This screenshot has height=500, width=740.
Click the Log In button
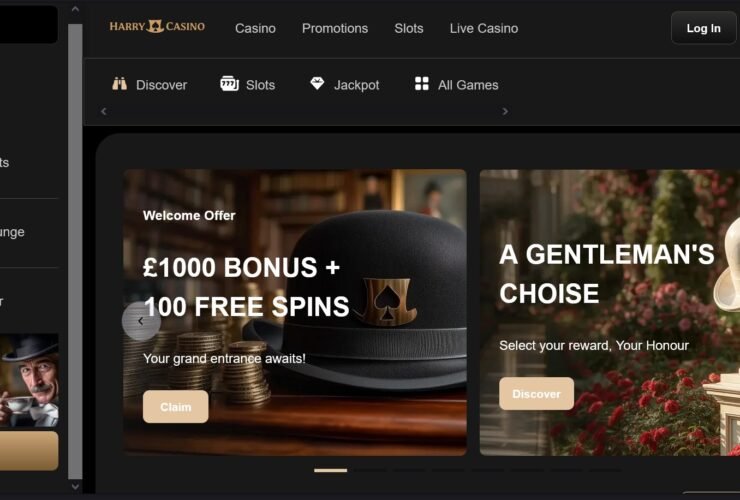703,28
